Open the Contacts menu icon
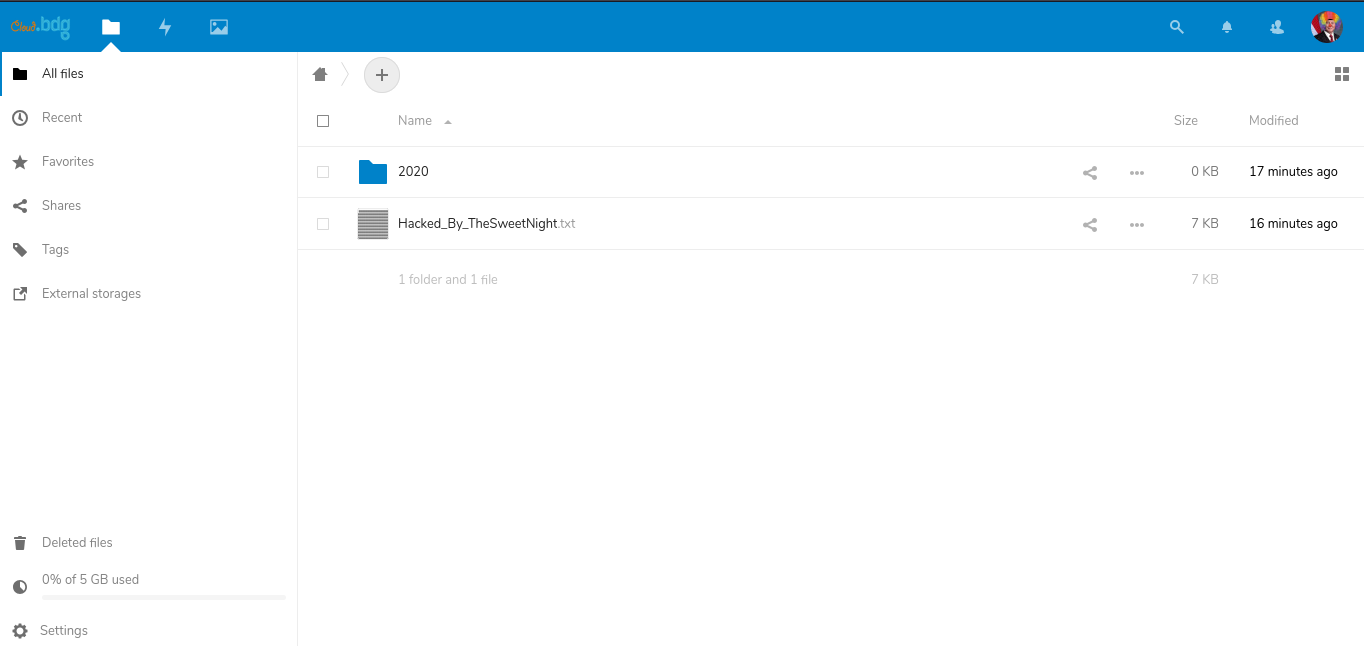The height and width of the screenshot is (646, 1364). (x=1277, y=27)
